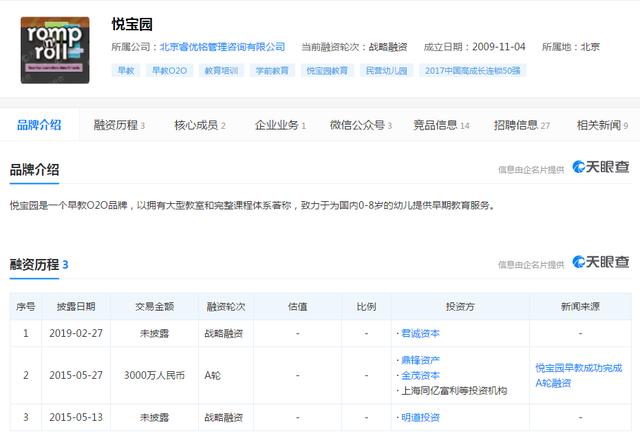The image size is (640, 436).
Task: Click 天眼查 logo beside 品牌介绍 heading
Action: pyautogui.click(x=600, y=167)
